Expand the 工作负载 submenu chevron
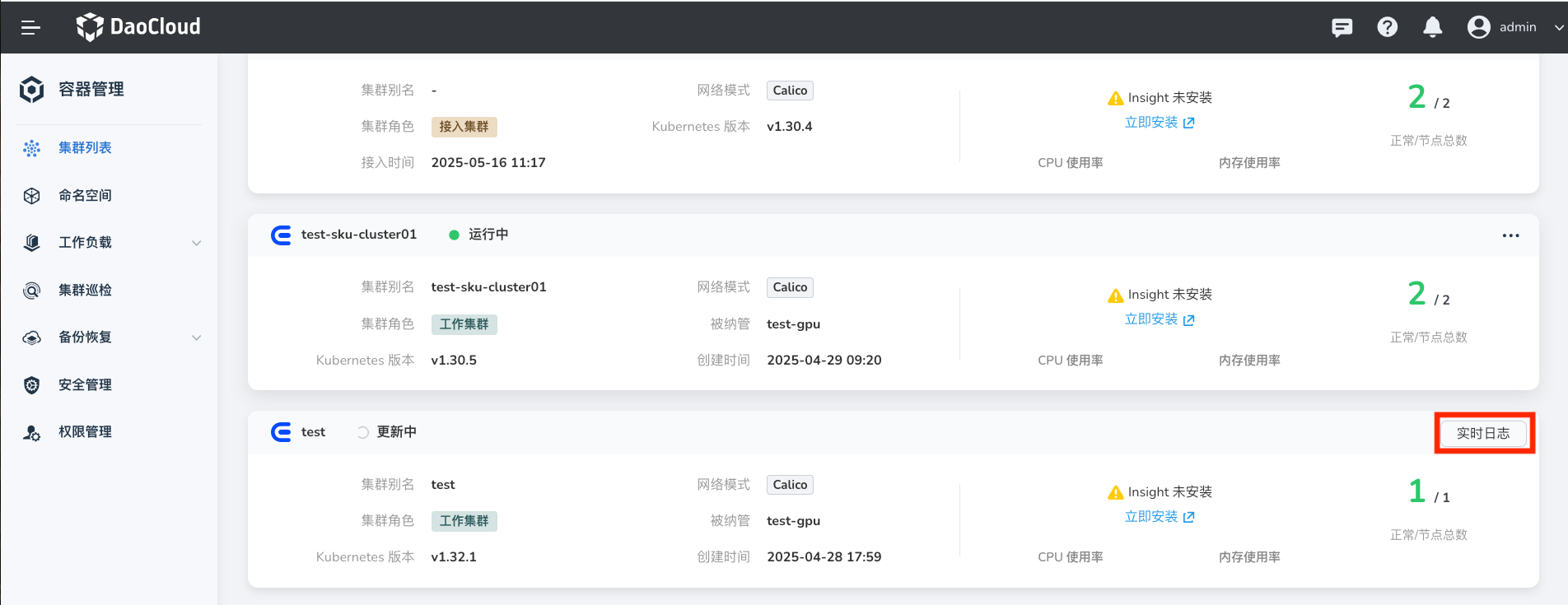This screenshot has width=1568, height=605. point(196,243)
